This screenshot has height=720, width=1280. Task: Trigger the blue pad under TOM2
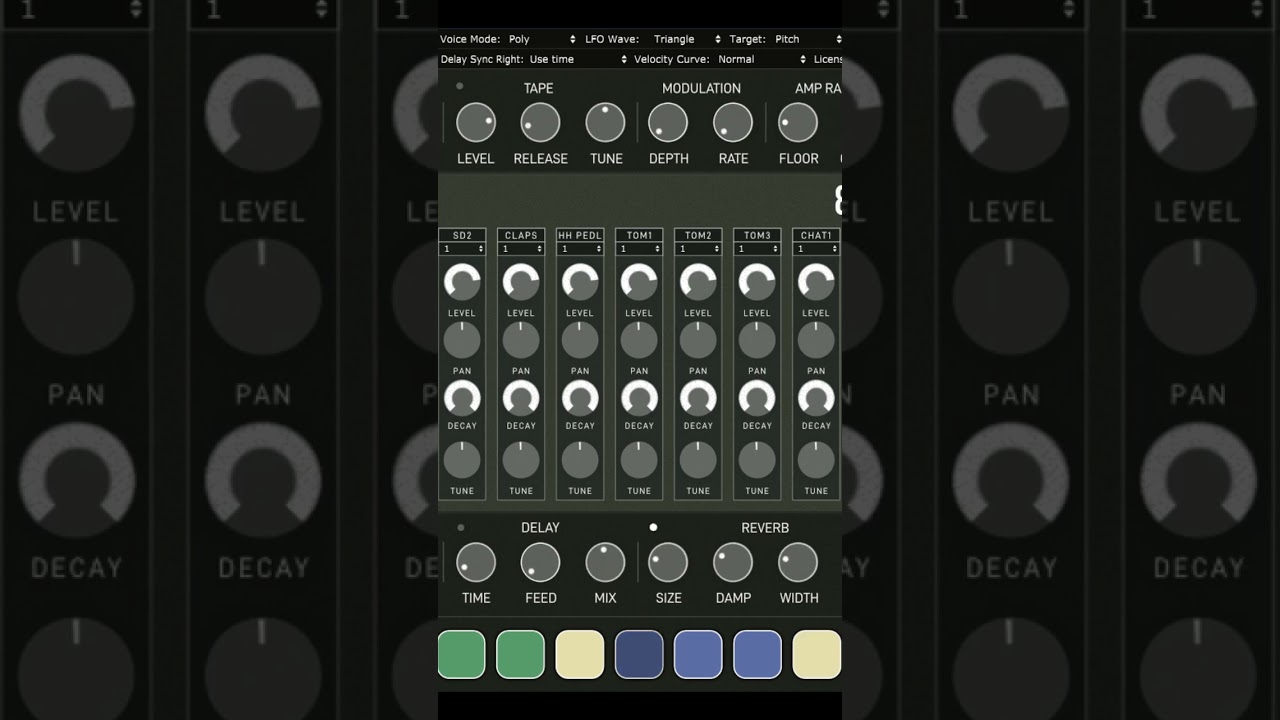[x=698, y=654]
